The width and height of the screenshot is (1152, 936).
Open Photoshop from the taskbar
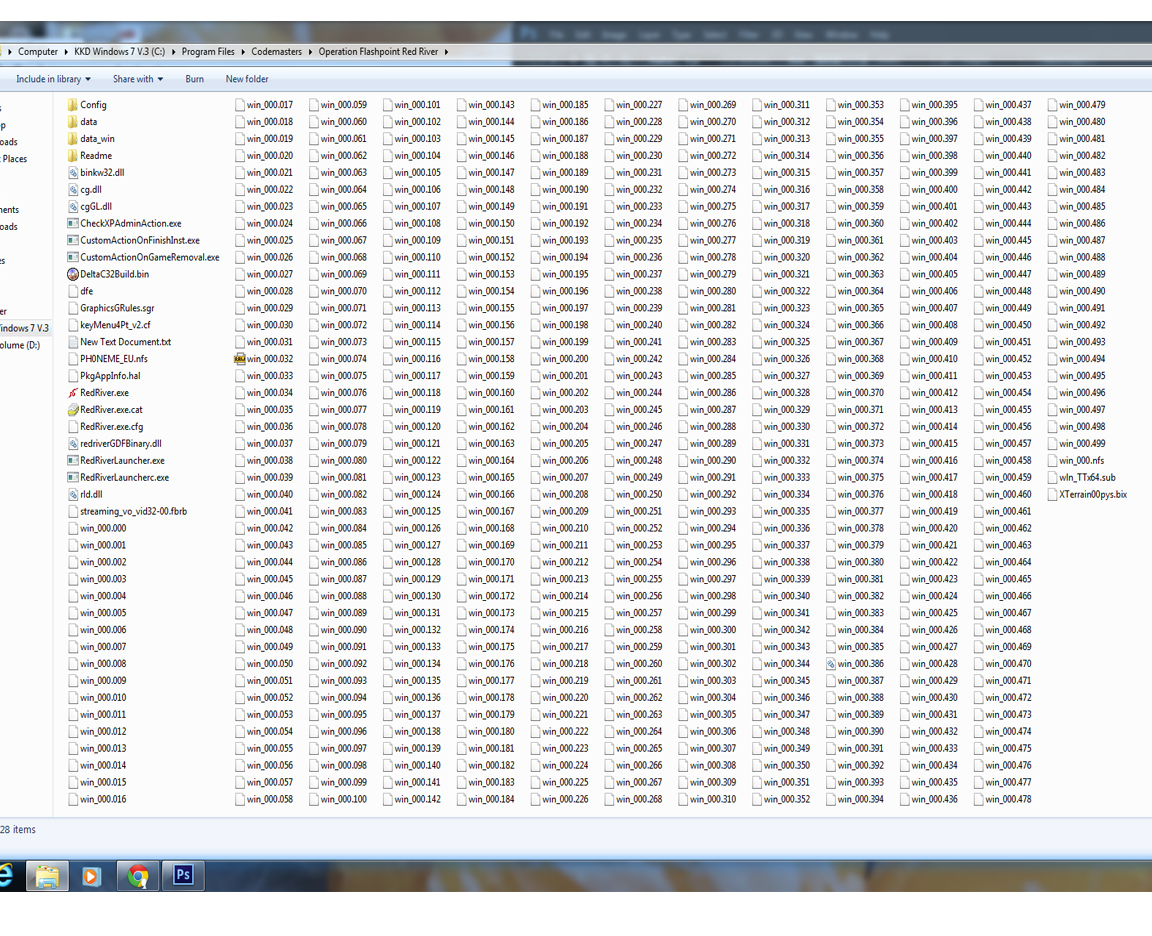click(183, 875)
